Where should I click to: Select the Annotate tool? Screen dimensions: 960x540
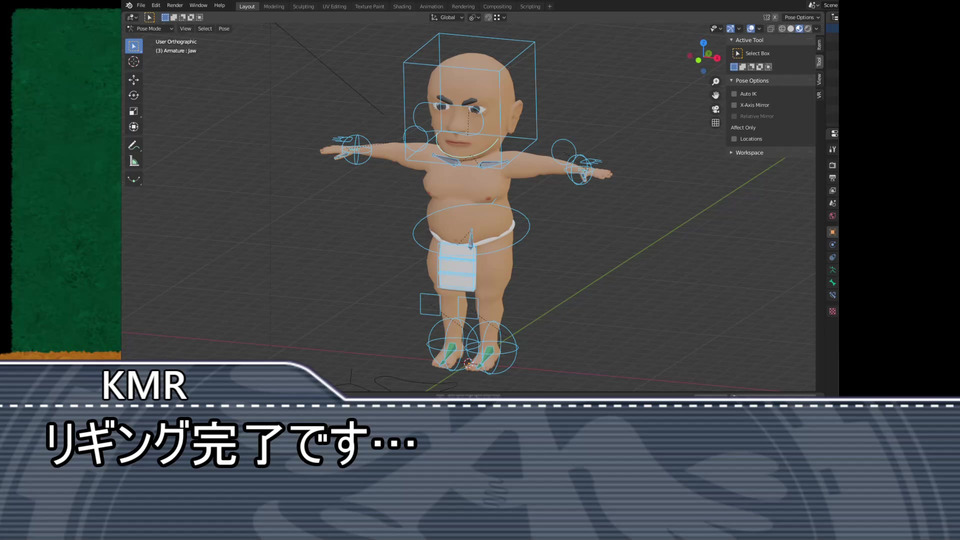pyautogui.click(x=133, y=146)
